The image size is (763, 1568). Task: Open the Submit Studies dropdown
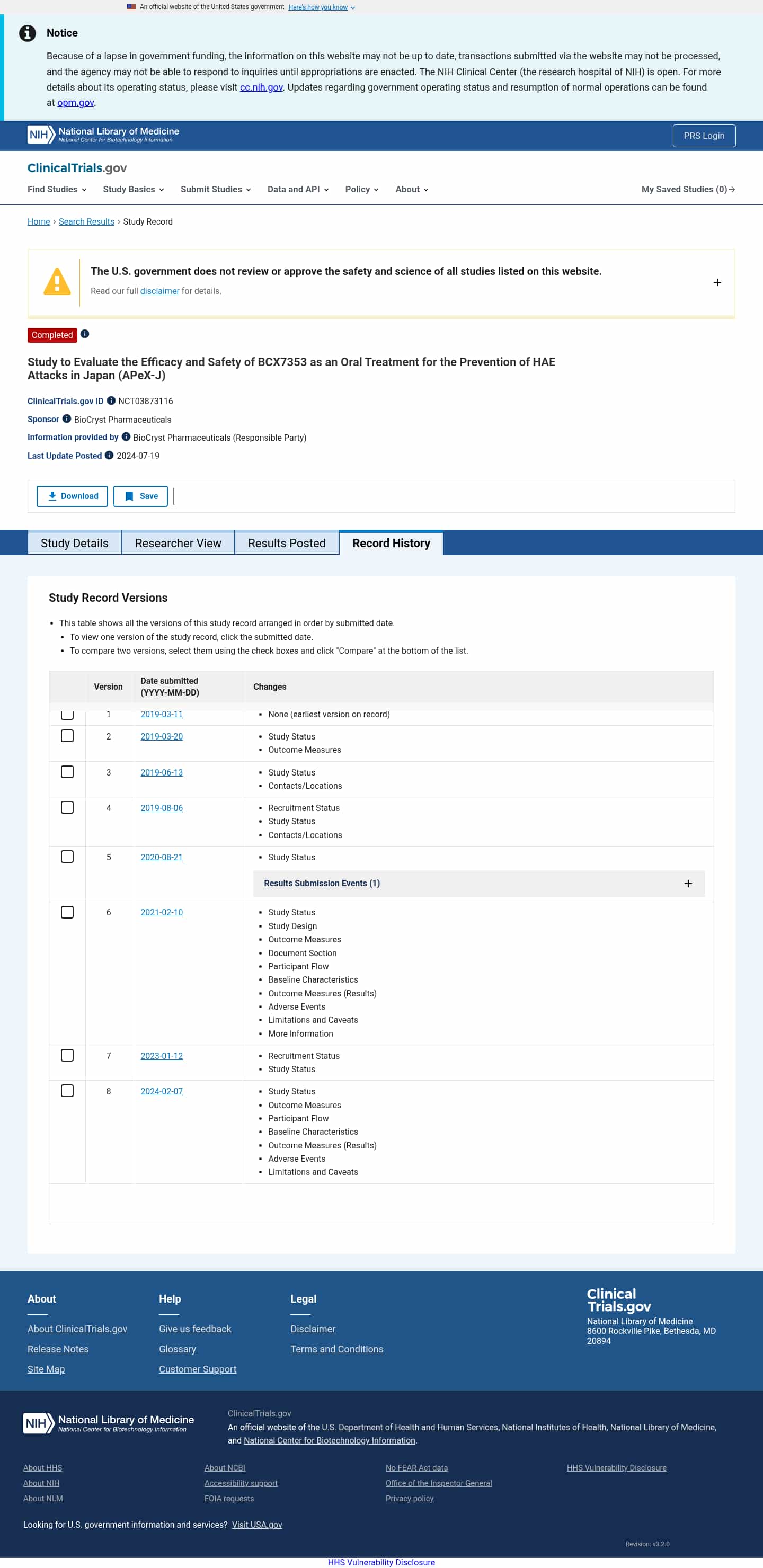tap(216, 189)
